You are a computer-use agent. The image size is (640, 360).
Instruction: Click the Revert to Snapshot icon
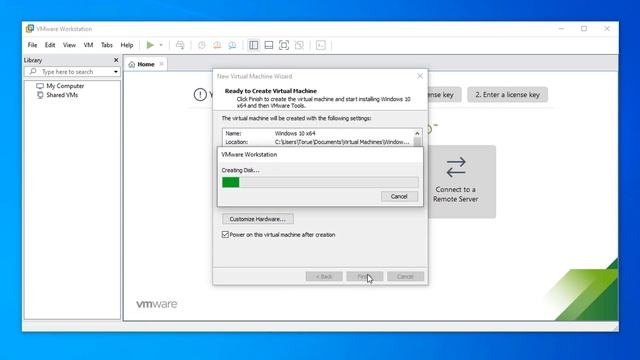click(217, 45)
